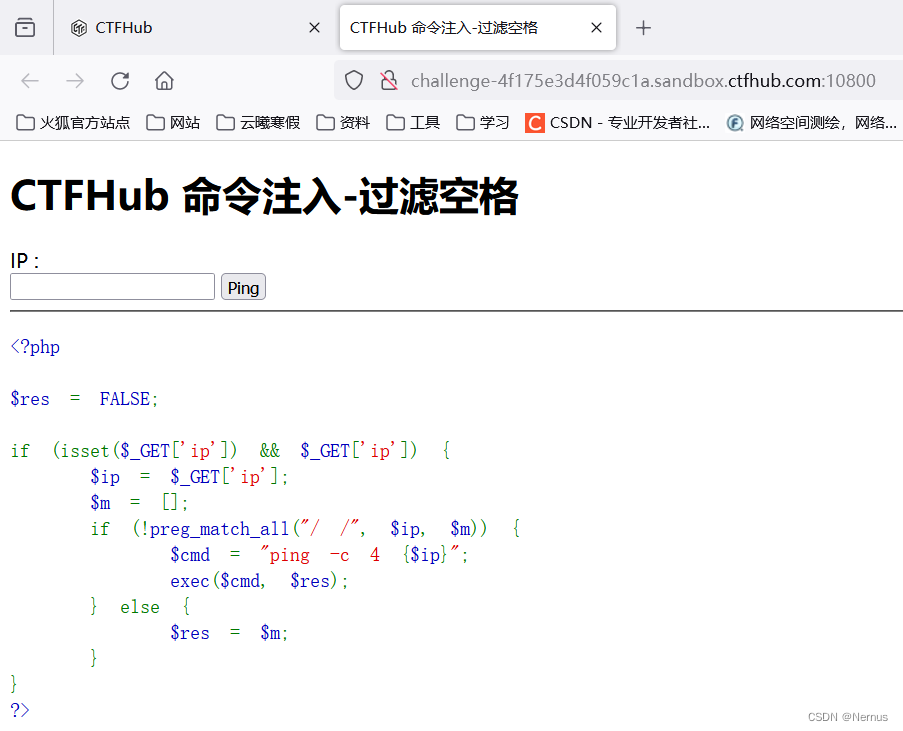
Task: Reload the current page
Action: click(x=120, y=81)
